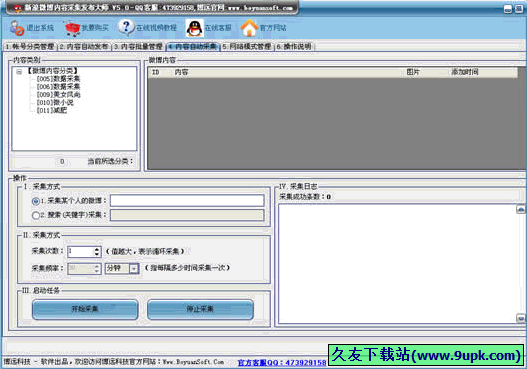The width and height of the screenshot is (527, 369).
Task: Click the log panel scroll-down arrow
Action: (521, 318)
